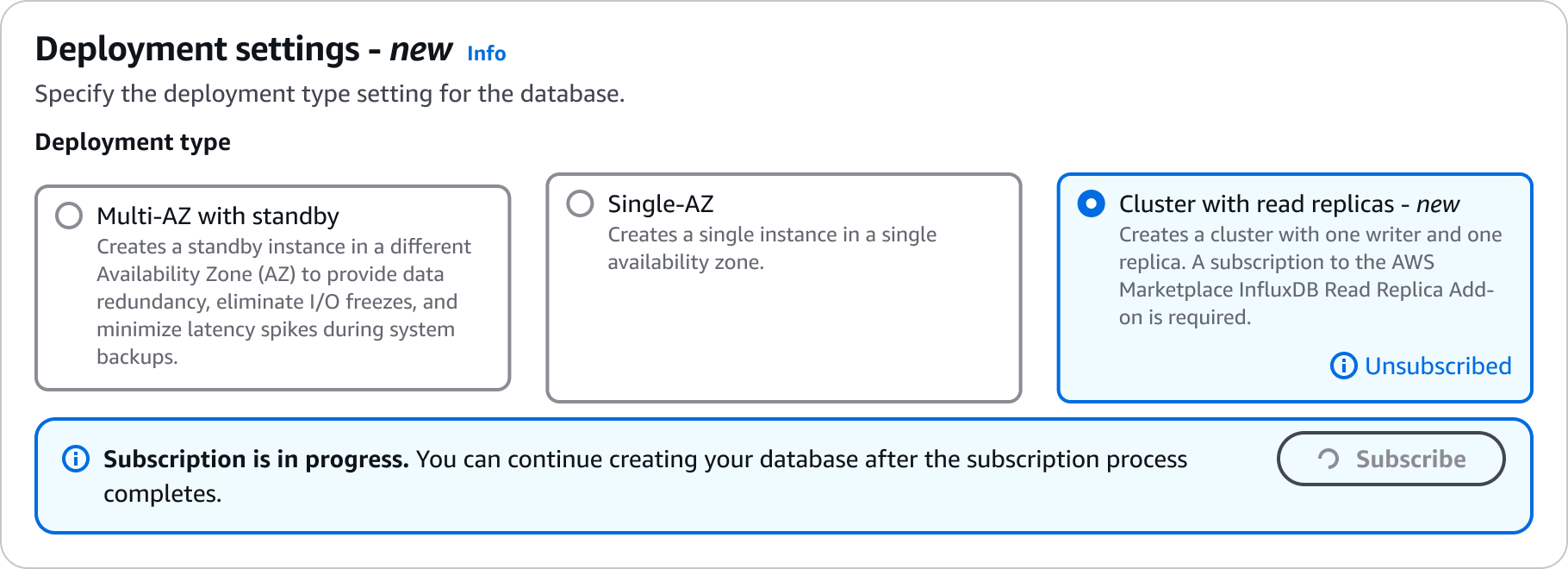Click the 'new' label beside Cluster with read replicas
The width and height of the screenshot is (1568, 569).
[x=1439, y=204]
